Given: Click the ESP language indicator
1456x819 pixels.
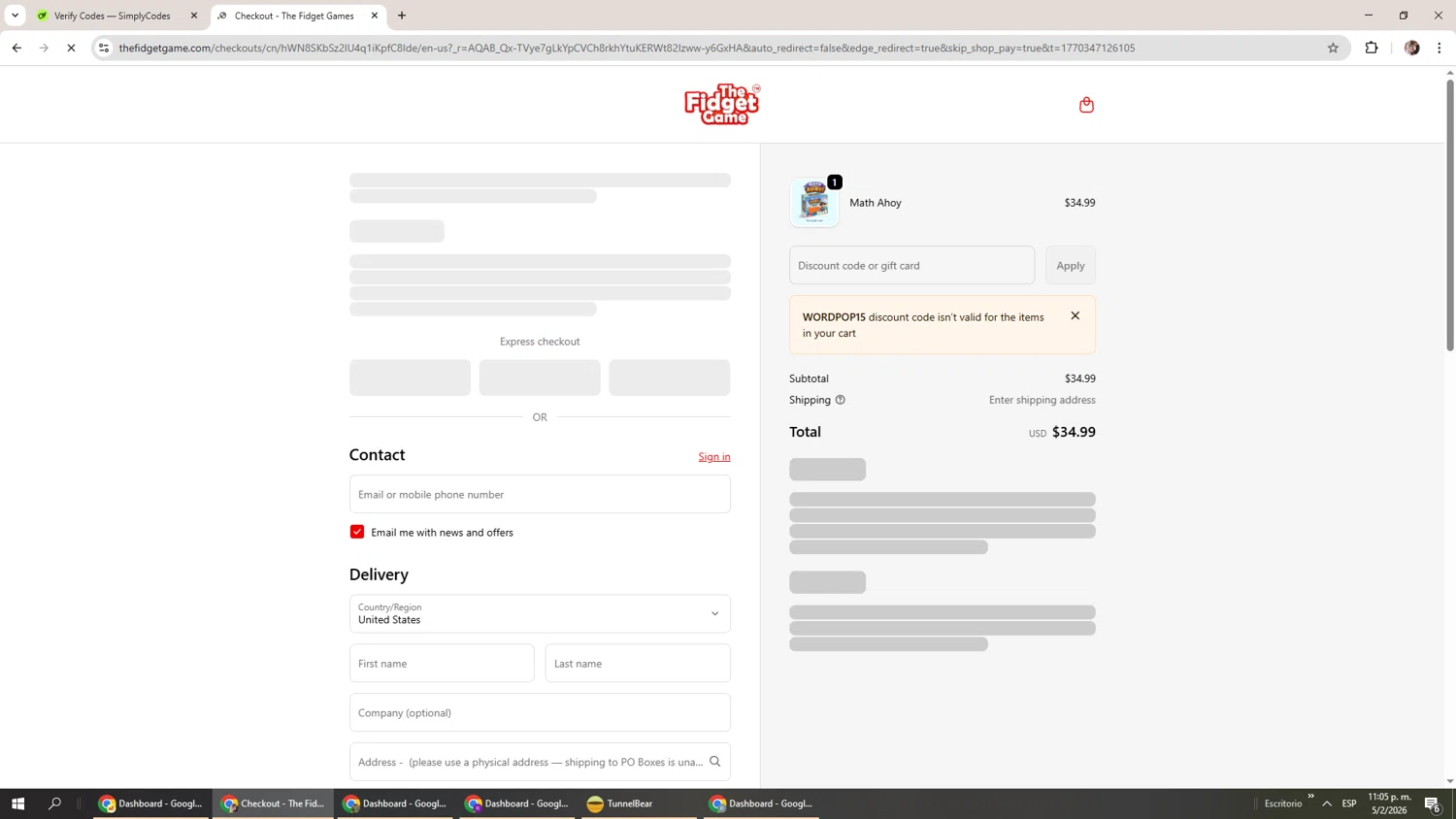Looking at the screenshot, I should 1349,803.
